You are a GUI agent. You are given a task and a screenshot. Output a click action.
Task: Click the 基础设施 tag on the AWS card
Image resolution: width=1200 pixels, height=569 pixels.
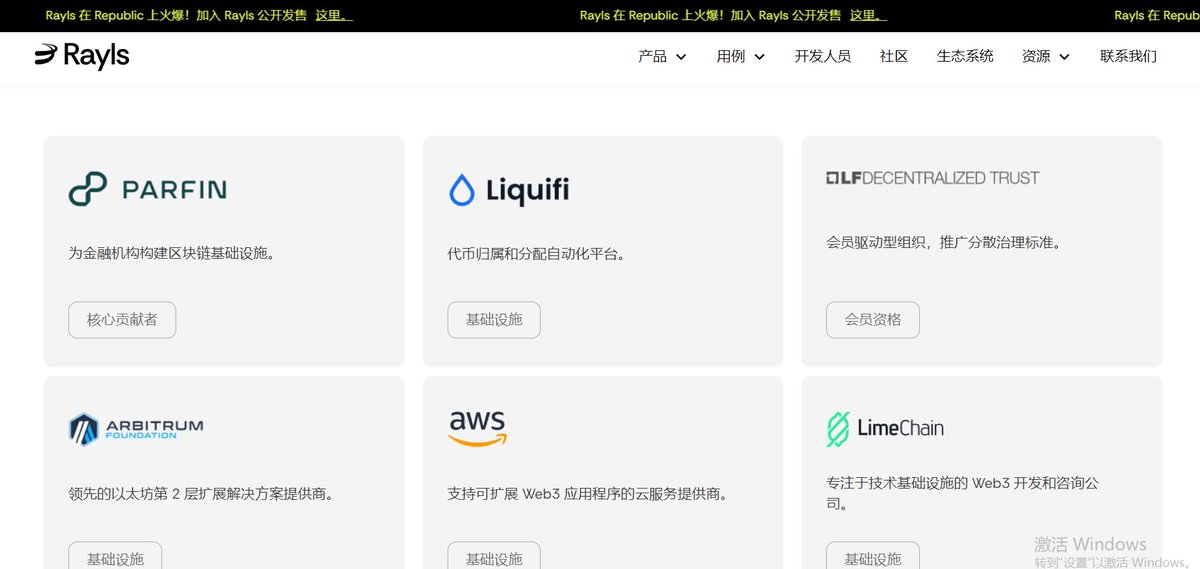coord(494,555)
